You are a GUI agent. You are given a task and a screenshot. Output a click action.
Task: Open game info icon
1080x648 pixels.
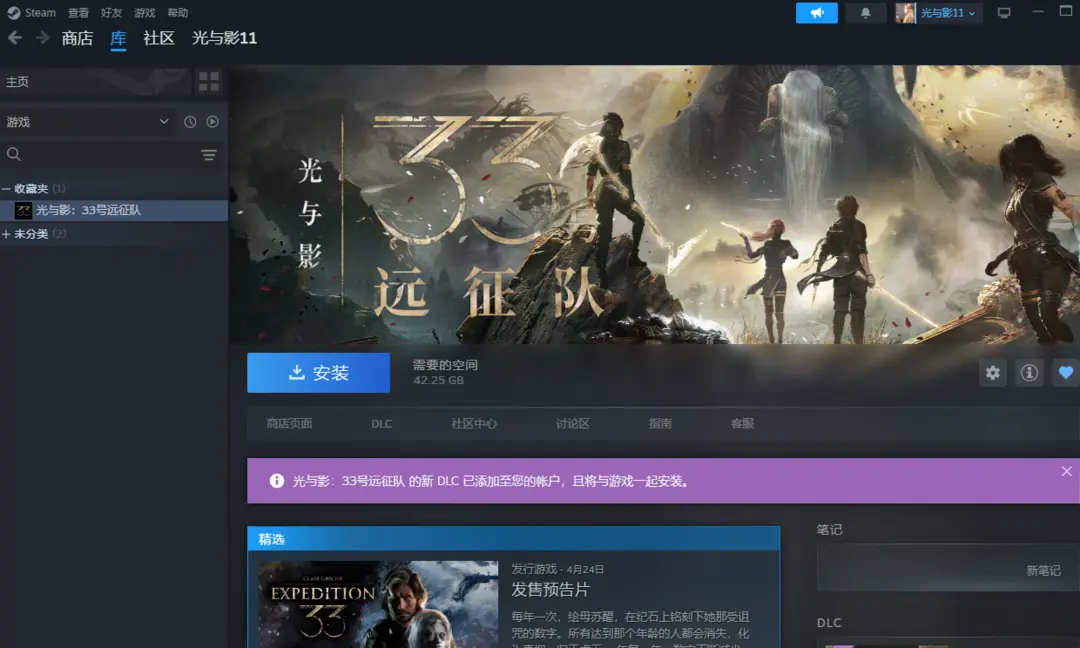1029,373
